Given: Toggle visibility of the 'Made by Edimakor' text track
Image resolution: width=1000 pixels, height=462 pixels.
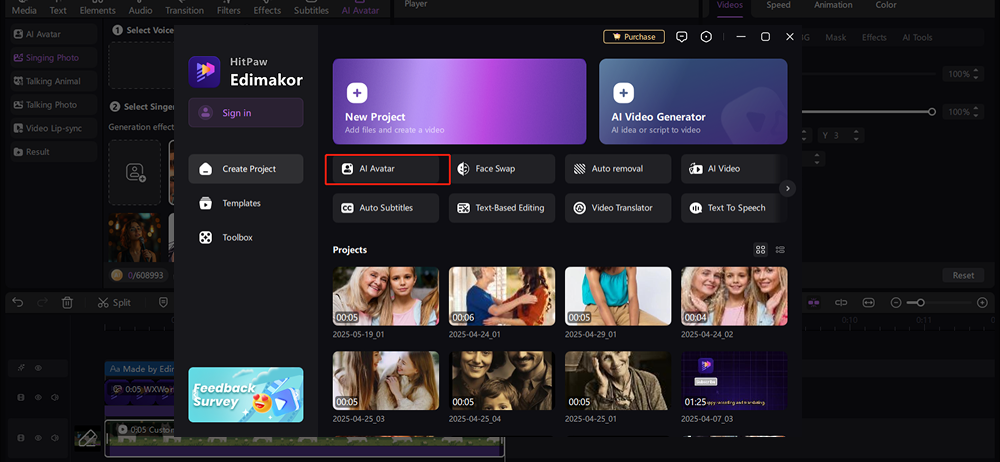Looking at the screenshot, I should pyautogui.click(x=38, y=368).
